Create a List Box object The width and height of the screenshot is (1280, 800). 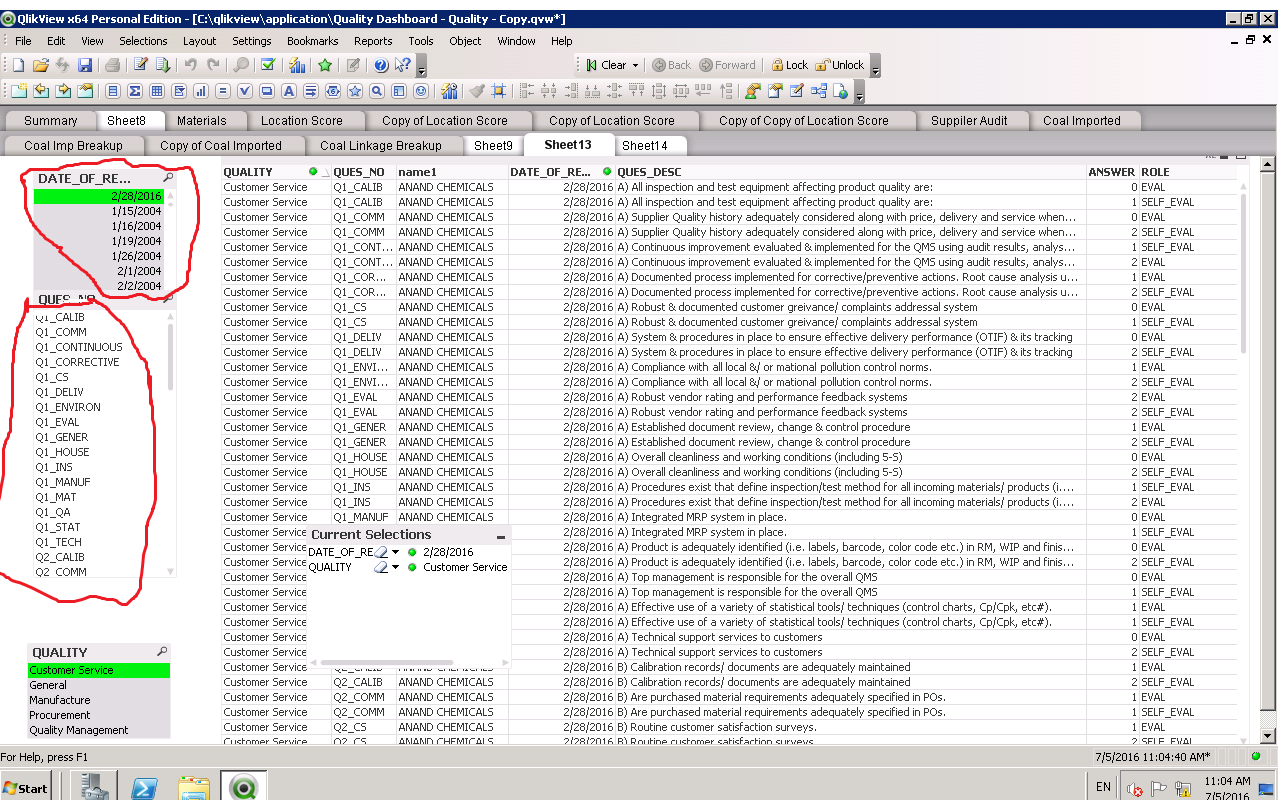[x=113, y=91]
